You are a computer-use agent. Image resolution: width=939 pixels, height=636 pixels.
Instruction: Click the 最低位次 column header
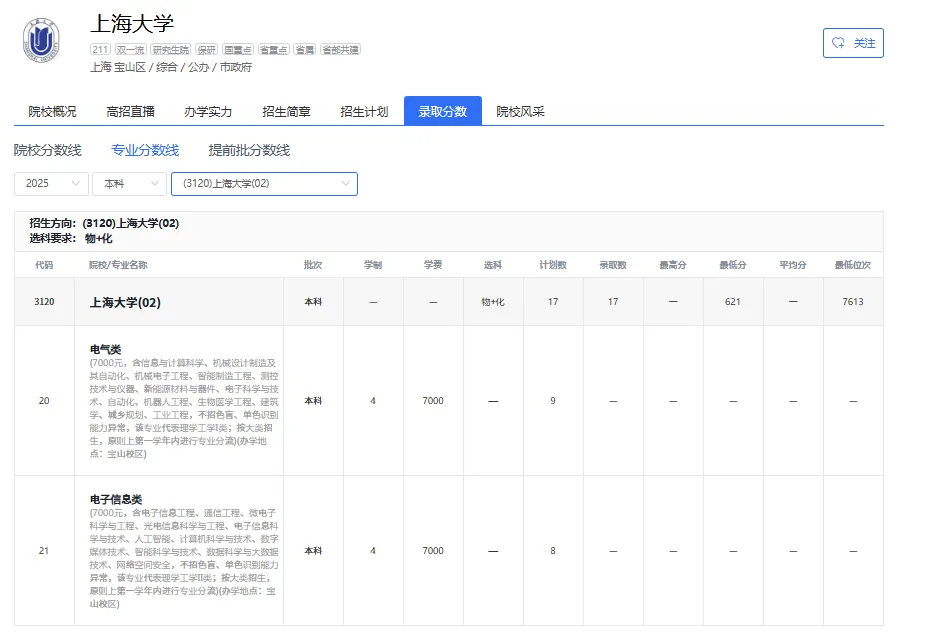[x=853, y=265]
